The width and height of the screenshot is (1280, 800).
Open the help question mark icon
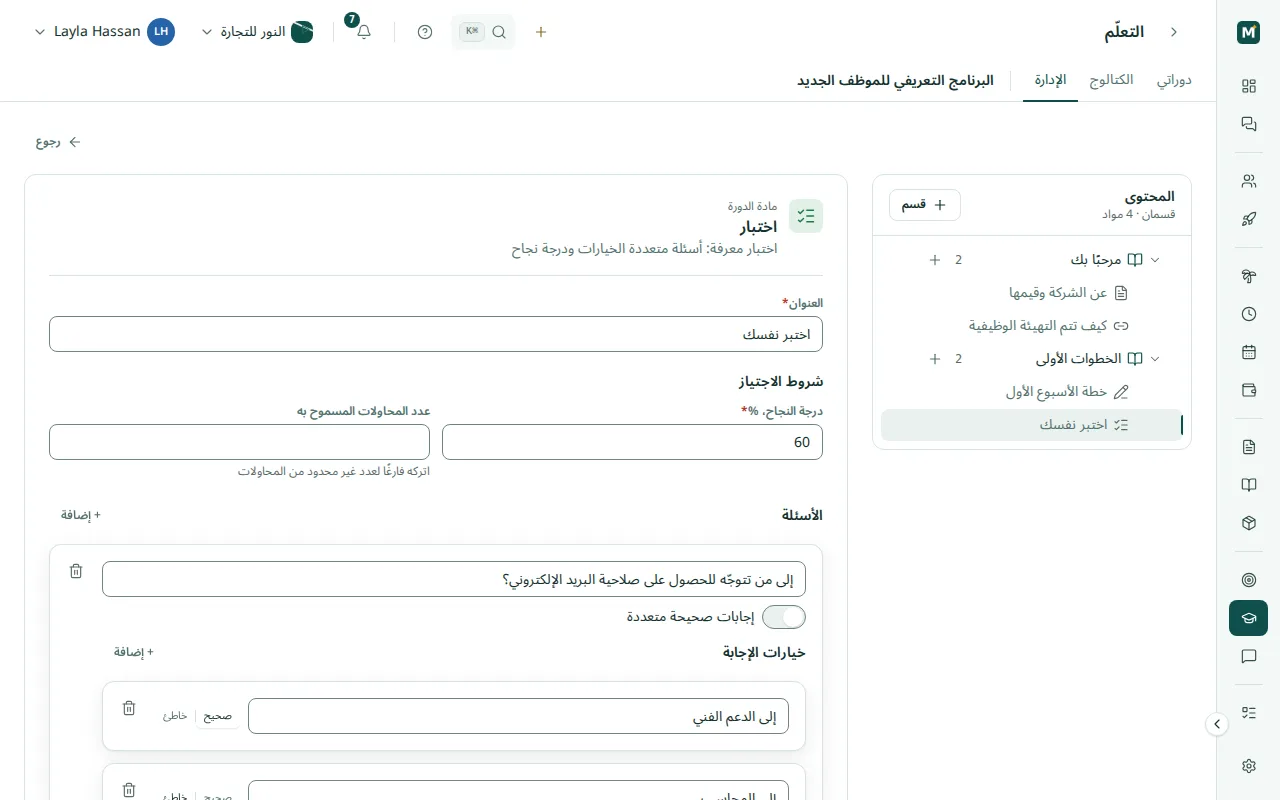click(425, 32)
